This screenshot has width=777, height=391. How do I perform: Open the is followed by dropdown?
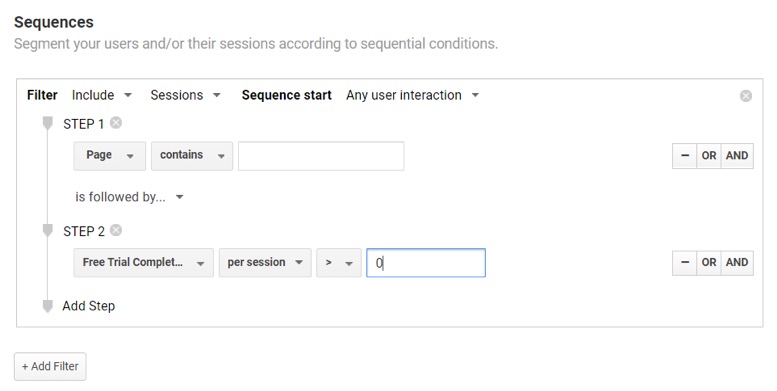(129, 197)
